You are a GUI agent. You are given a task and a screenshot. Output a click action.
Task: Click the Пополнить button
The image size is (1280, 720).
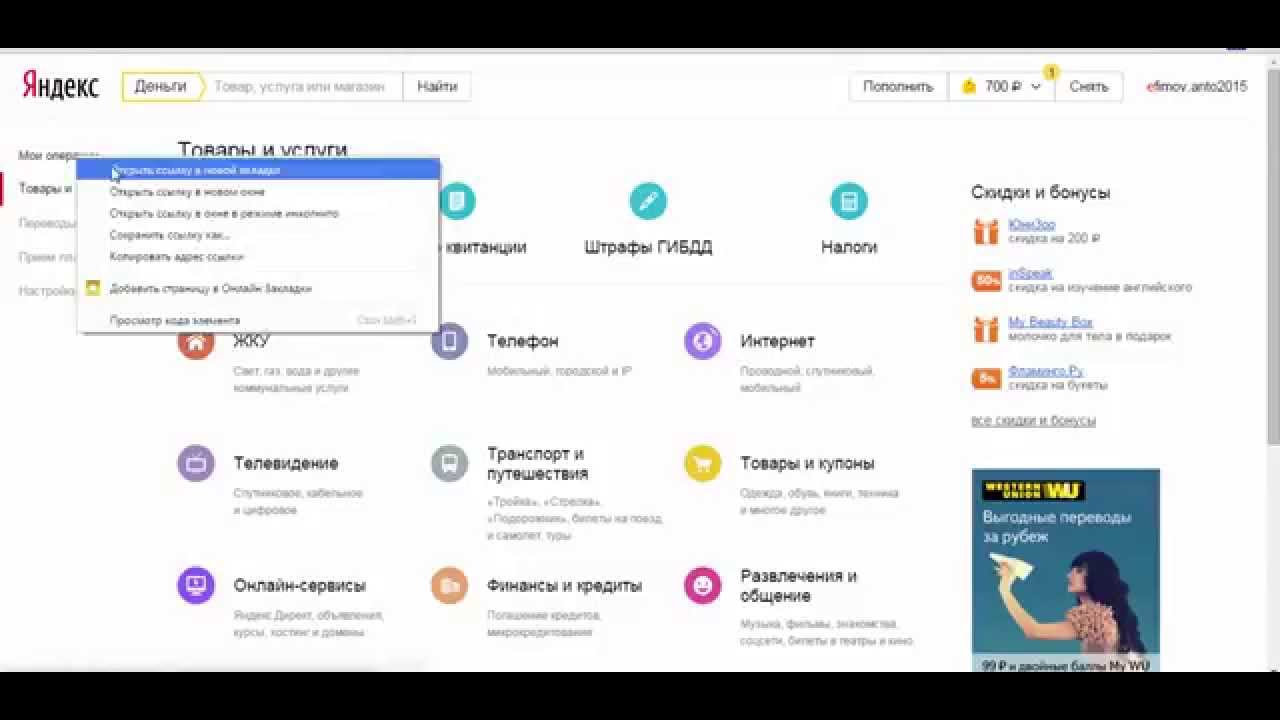tap(898, 87)
